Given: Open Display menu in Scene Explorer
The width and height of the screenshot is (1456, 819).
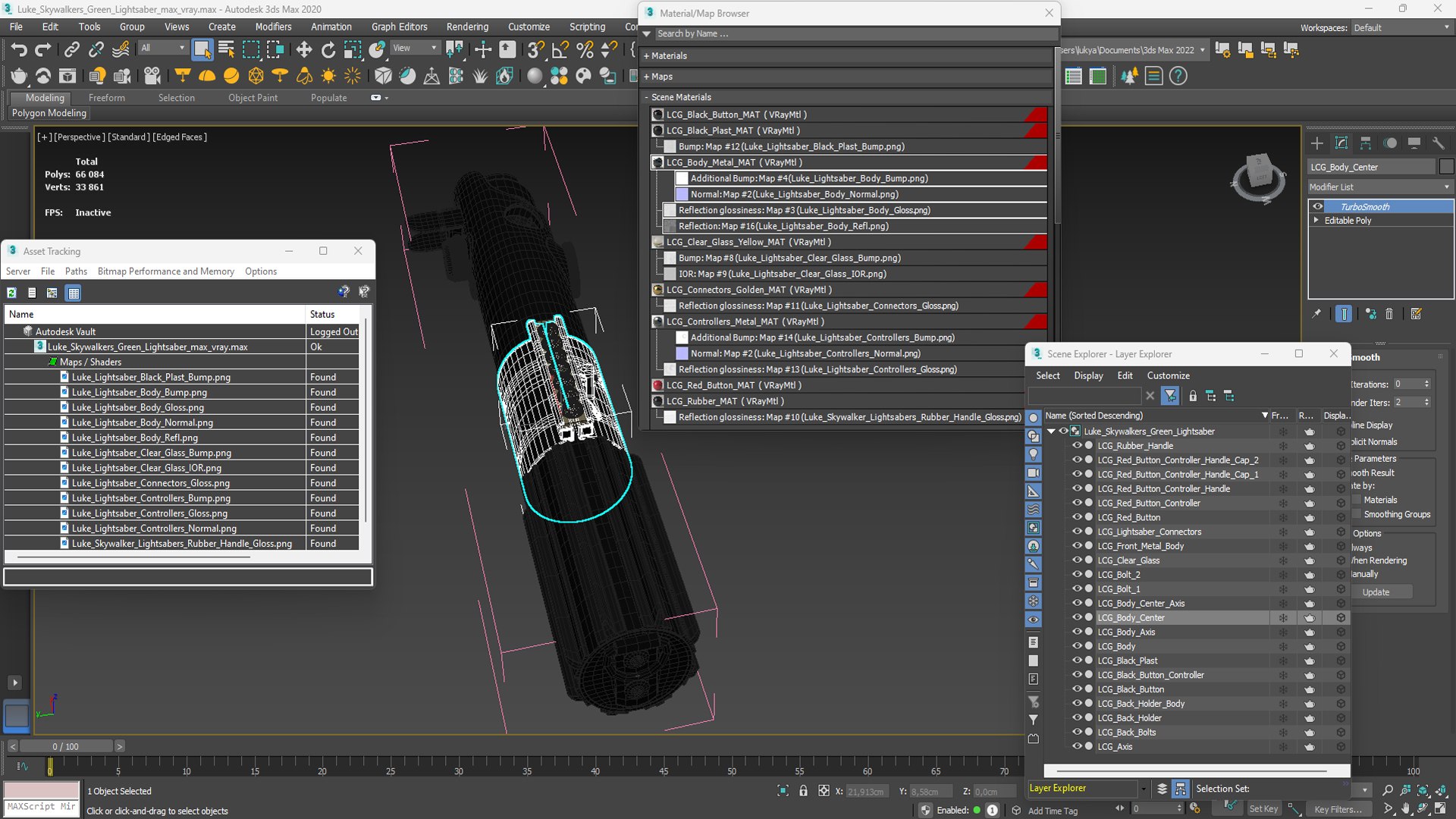Looking at the screenshot, I should click(1088, 375).
